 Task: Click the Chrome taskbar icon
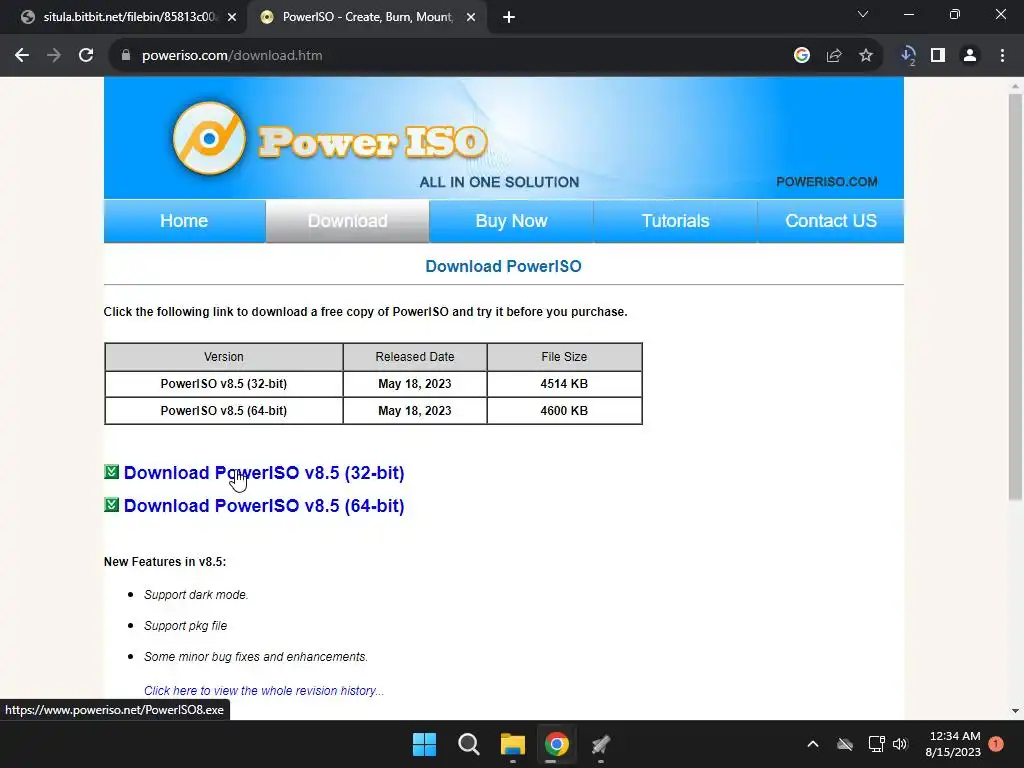coord(556,744)
